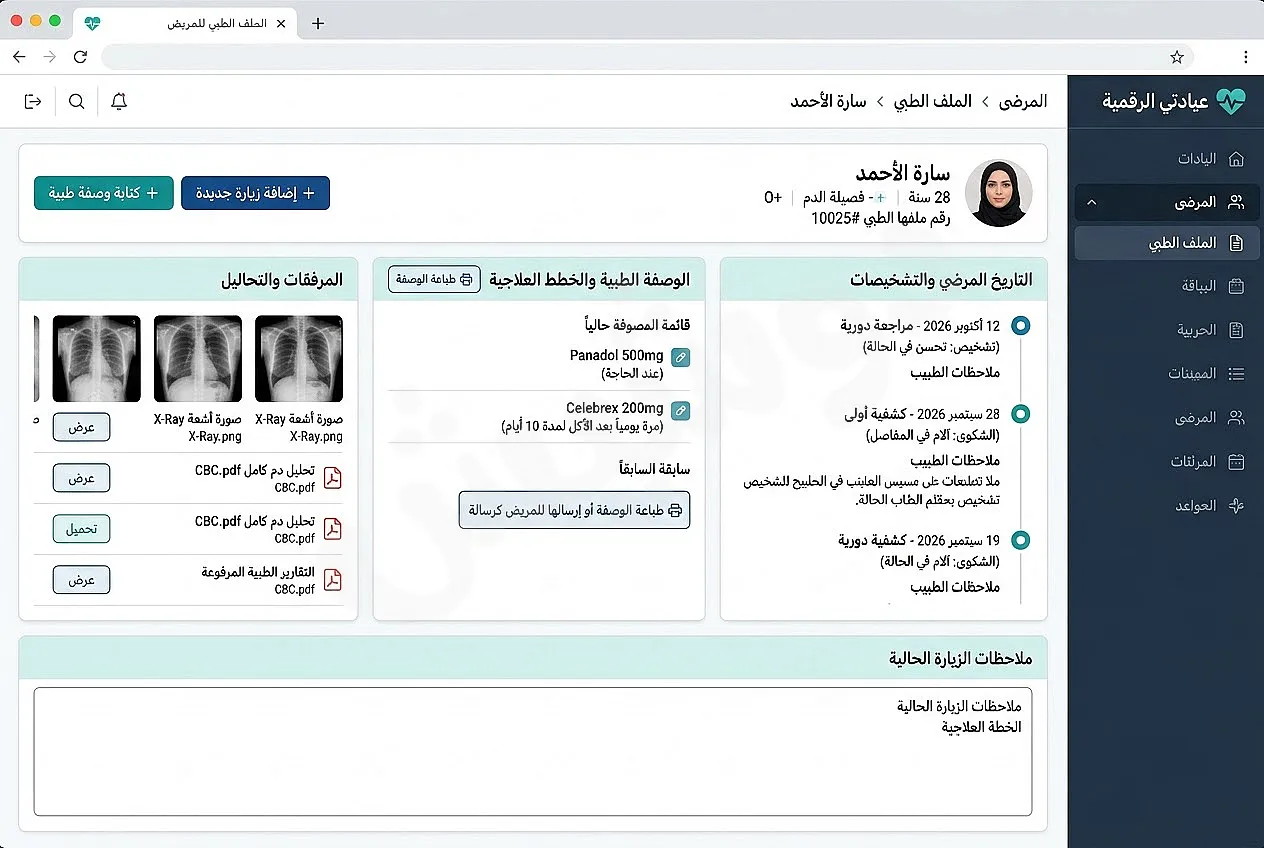Reload the page with refresh icon
Screen dimensions: 1264x848
click(81, 57)
